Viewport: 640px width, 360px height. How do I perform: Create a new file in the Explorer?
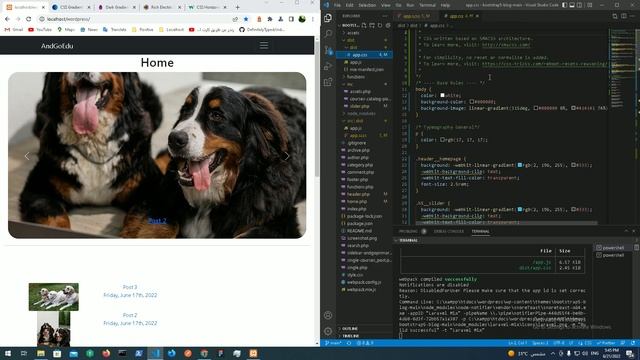(364, 25)
